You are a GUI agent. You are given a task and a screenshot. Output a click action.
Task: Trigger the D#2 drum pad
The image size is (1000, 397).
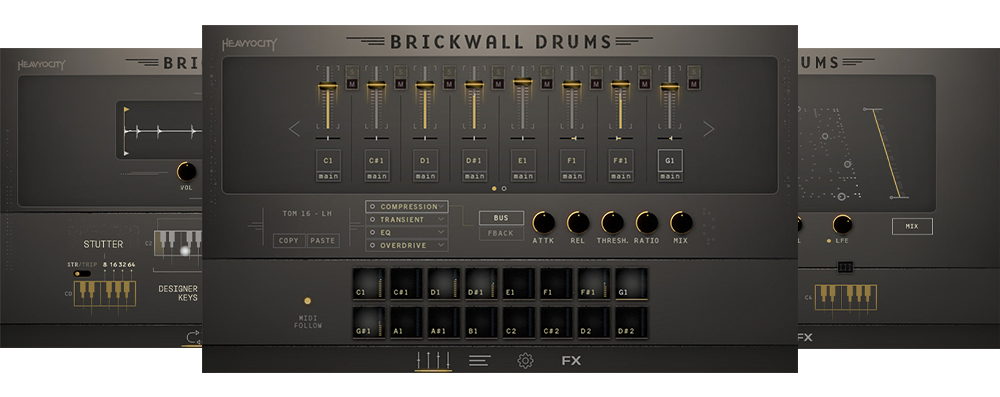[x=632, y=323]
